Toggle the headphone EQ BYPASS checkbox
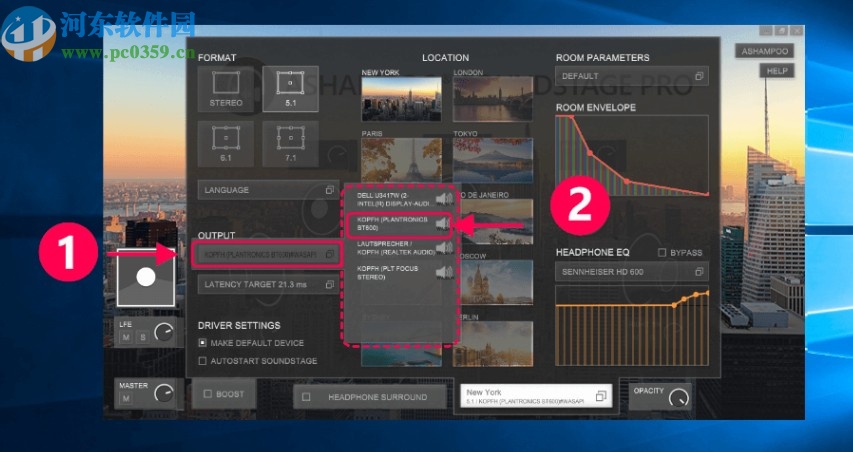 point(662,253)
